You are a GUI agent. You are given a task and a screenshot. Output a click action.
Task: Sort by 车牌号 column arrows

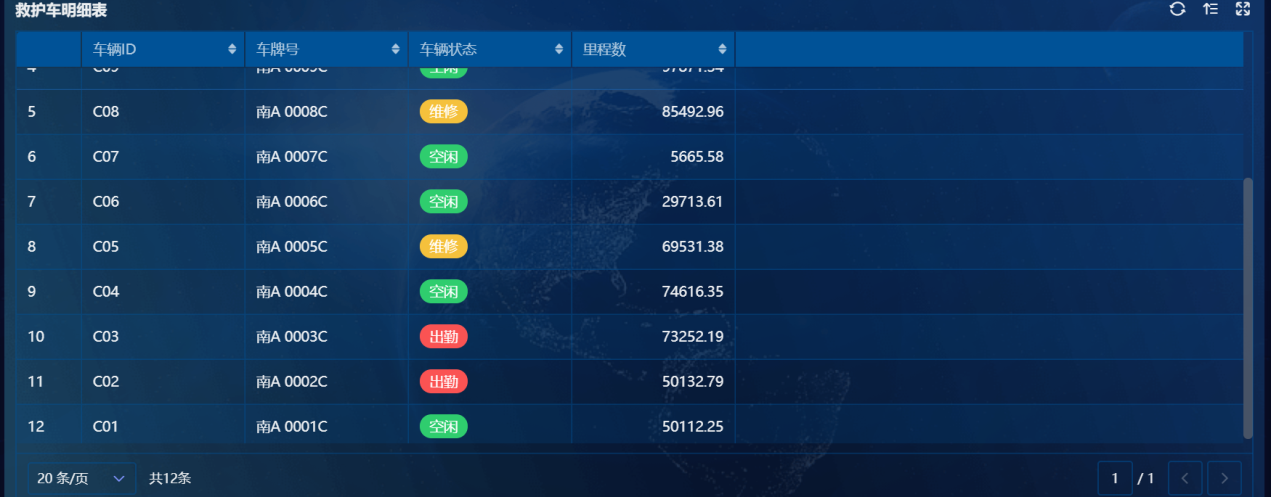(x=395, y=49)
